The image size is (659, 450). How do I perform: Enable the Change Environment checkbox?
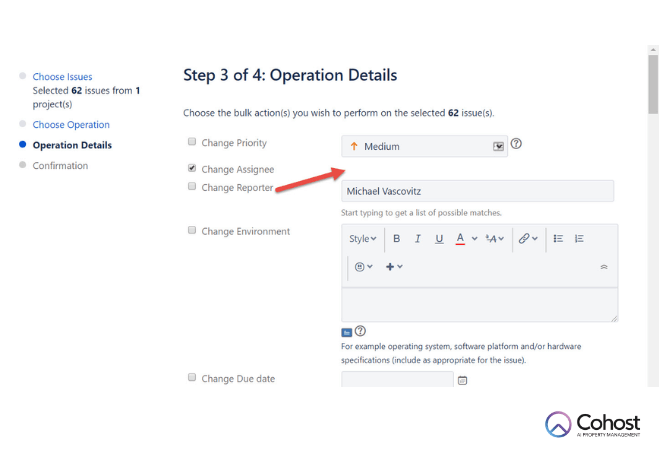(x=192, y=230)
